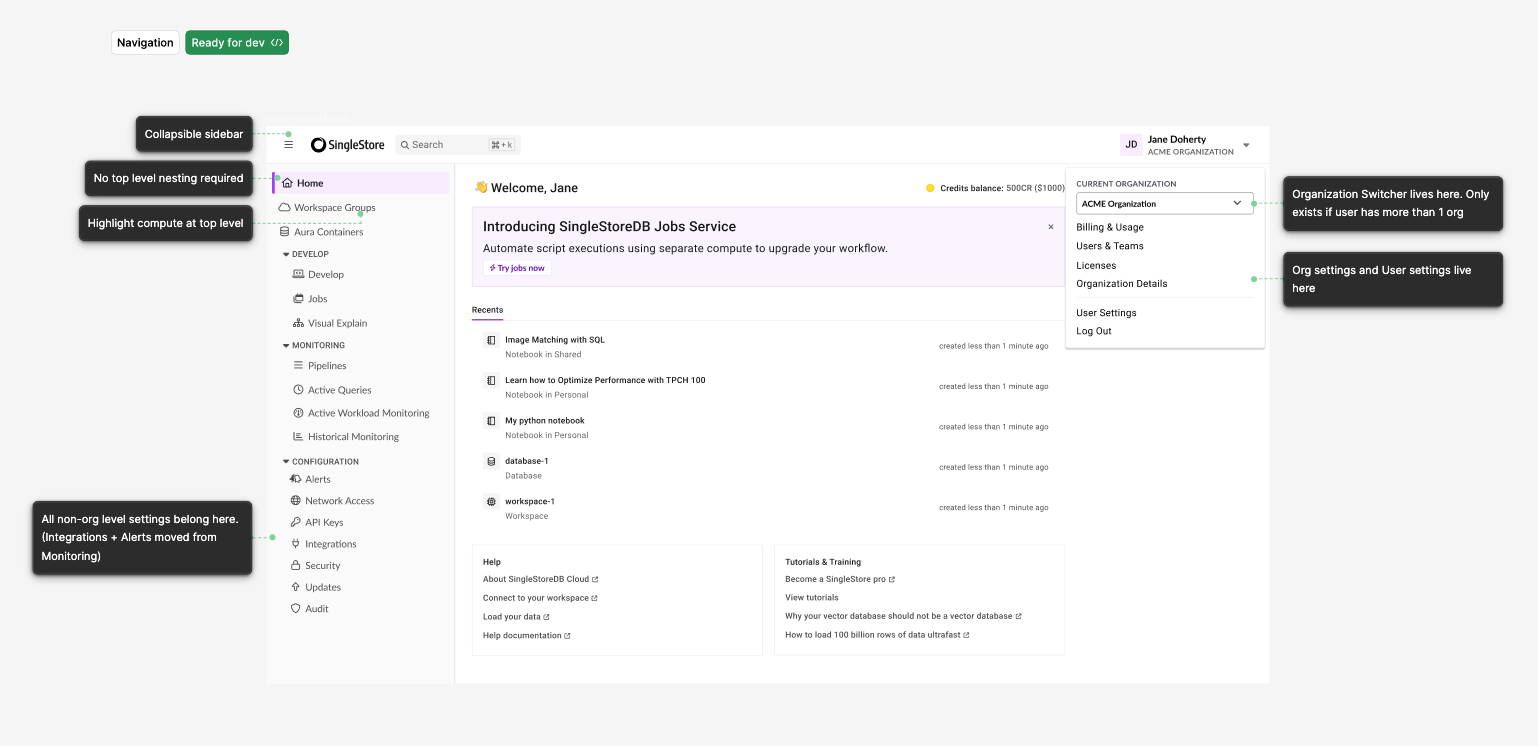1538x746 pixels.
Task: Dismiss the Jobs Service banner
Action: point(1051,227)
